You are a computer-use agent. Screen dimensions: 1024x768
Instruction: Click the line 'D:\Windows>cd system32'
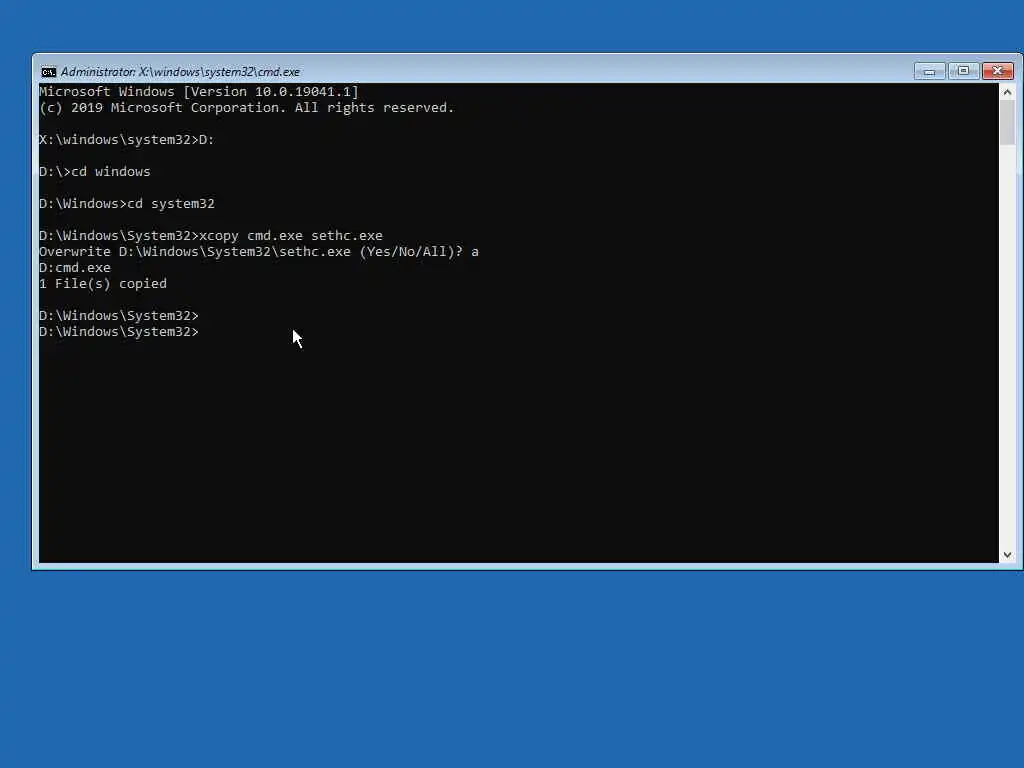tap(127, 204)
